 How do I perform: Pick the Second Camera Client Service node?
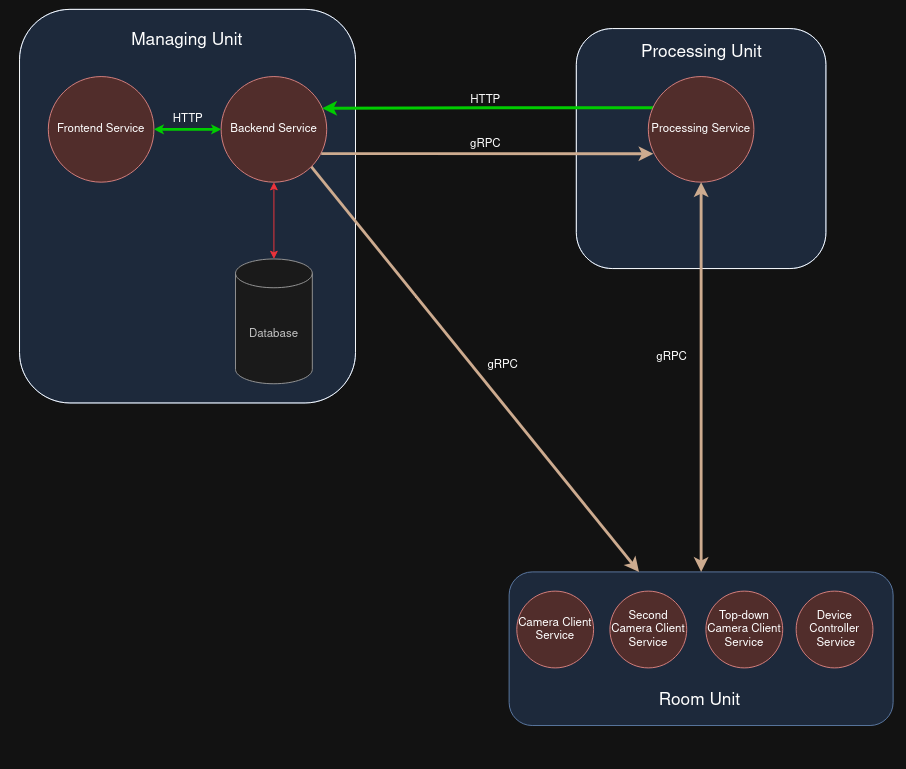click(x=648, y=629)
